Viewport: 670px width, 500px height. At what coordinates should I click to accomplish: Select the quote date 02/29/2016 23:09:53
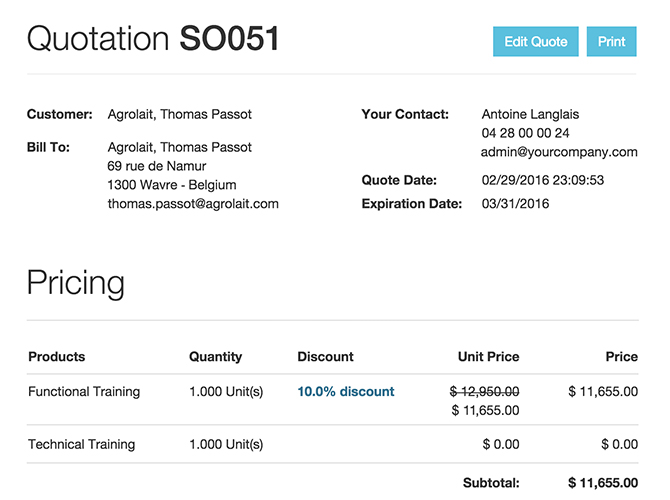click(x=556, y=181)
